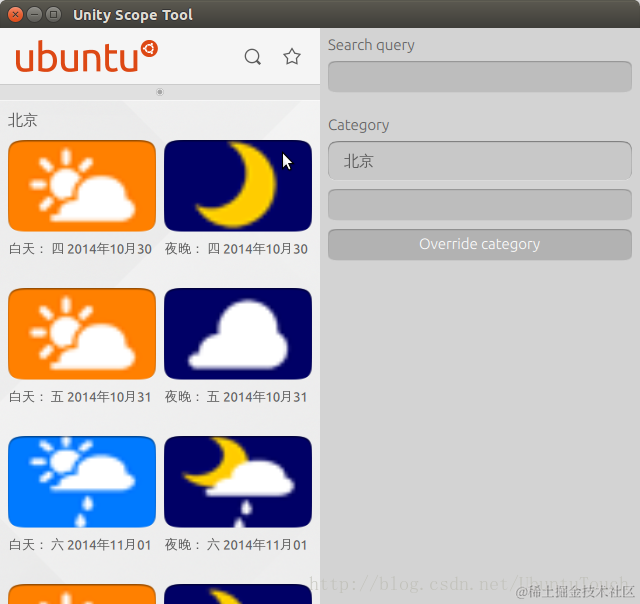
Task: Close the Unity Scope Tool window
Action: 16,15
